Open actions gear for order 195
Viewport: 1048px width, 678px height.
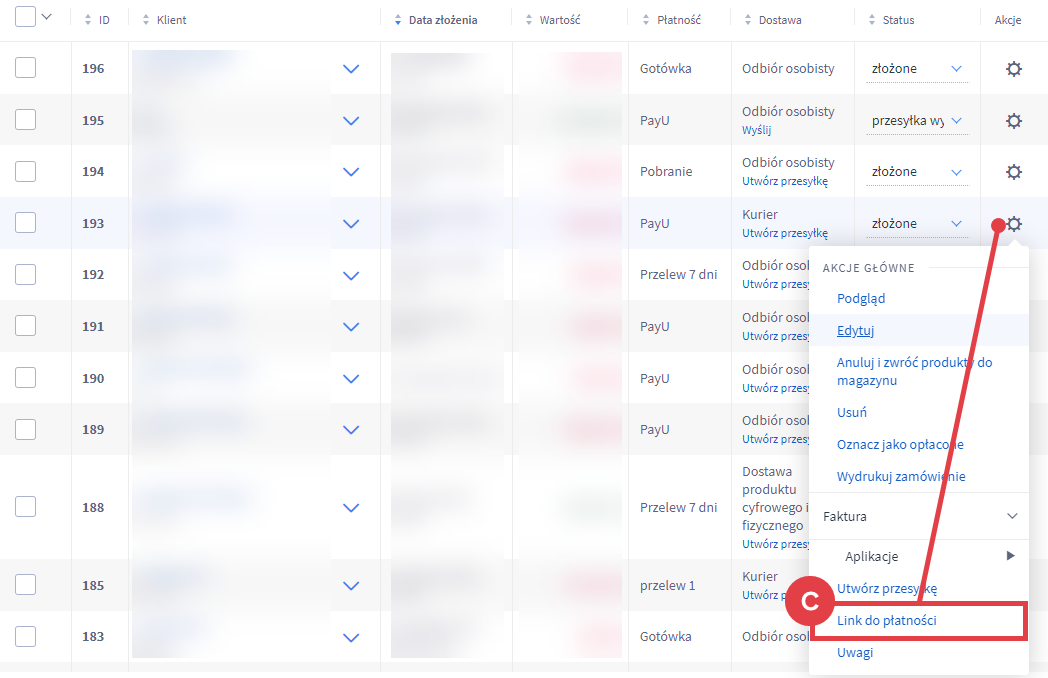tap(1013, 120)
